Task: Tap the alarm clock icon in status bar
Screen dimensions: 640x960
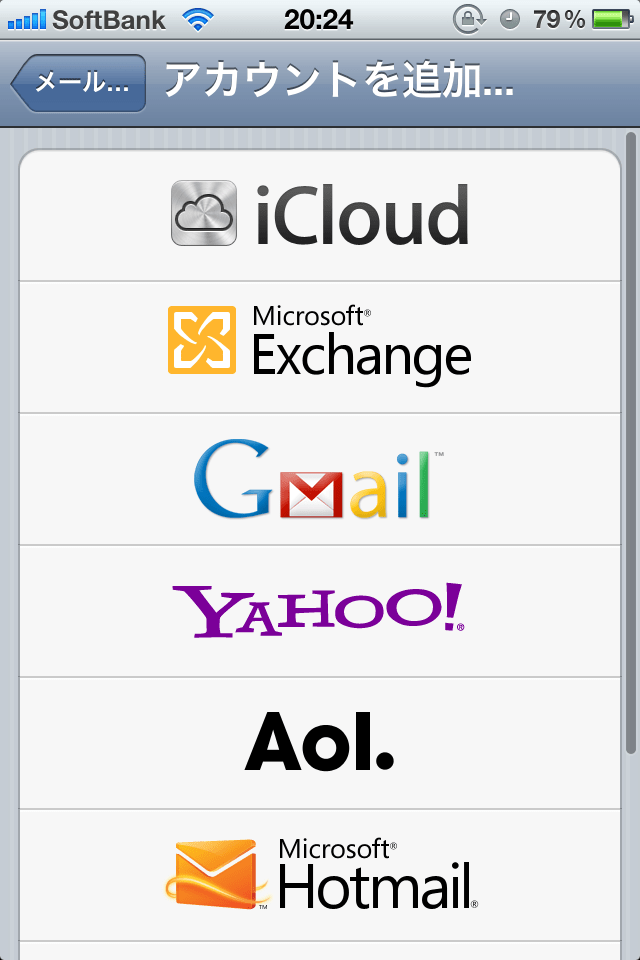Action: point(510,20)
